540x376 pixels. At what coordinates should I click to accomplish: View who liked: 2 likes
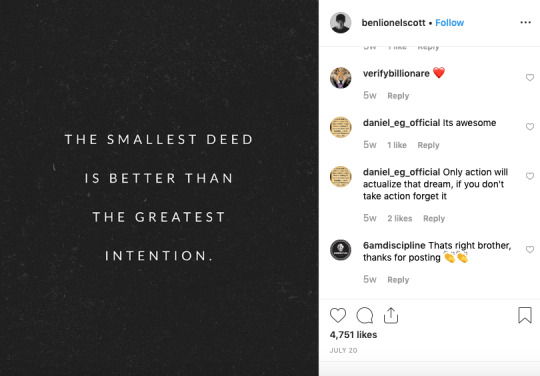(399, 218)
